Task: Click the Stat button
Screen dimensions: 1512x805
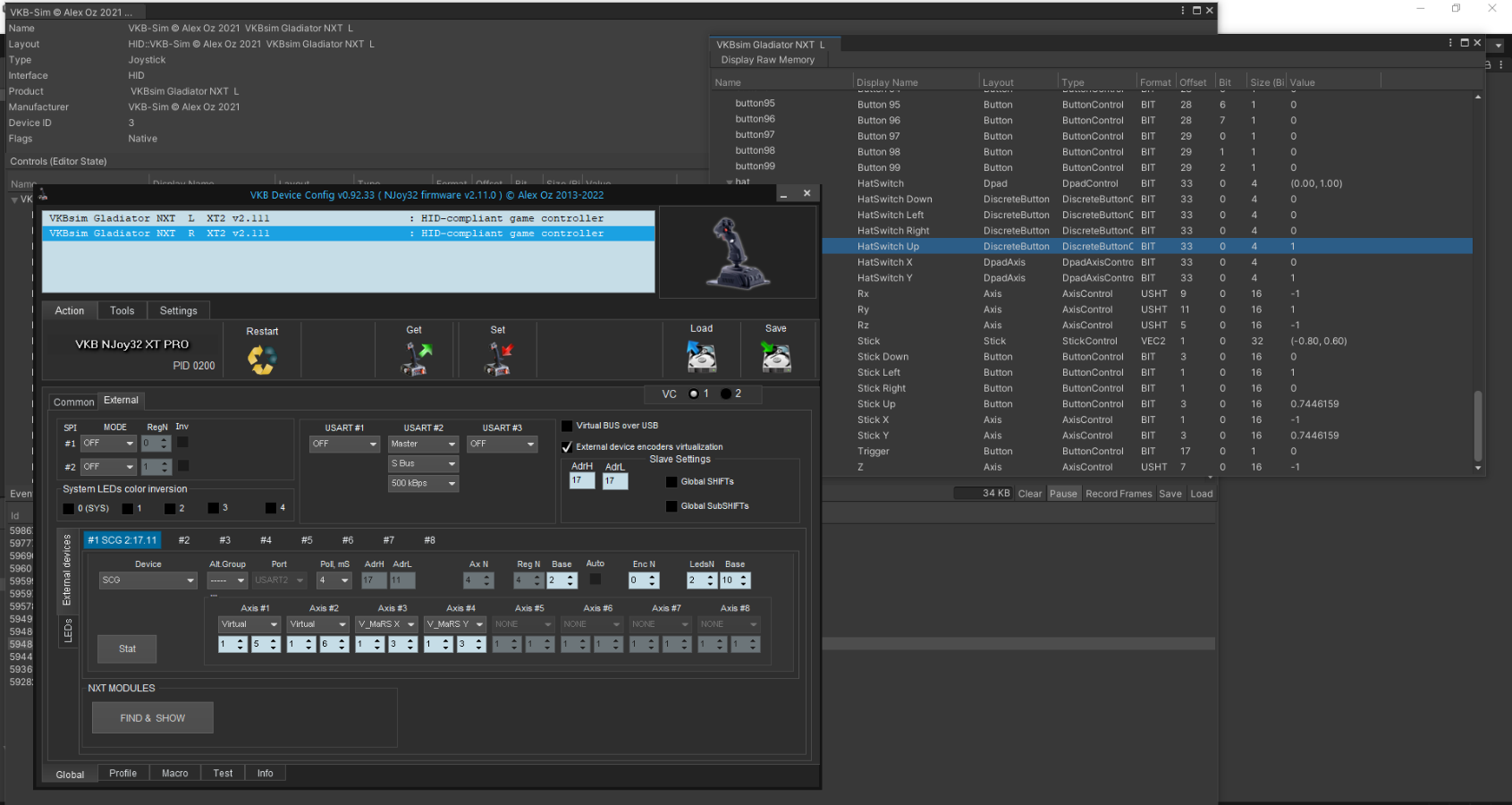Action: coord(127,648)
